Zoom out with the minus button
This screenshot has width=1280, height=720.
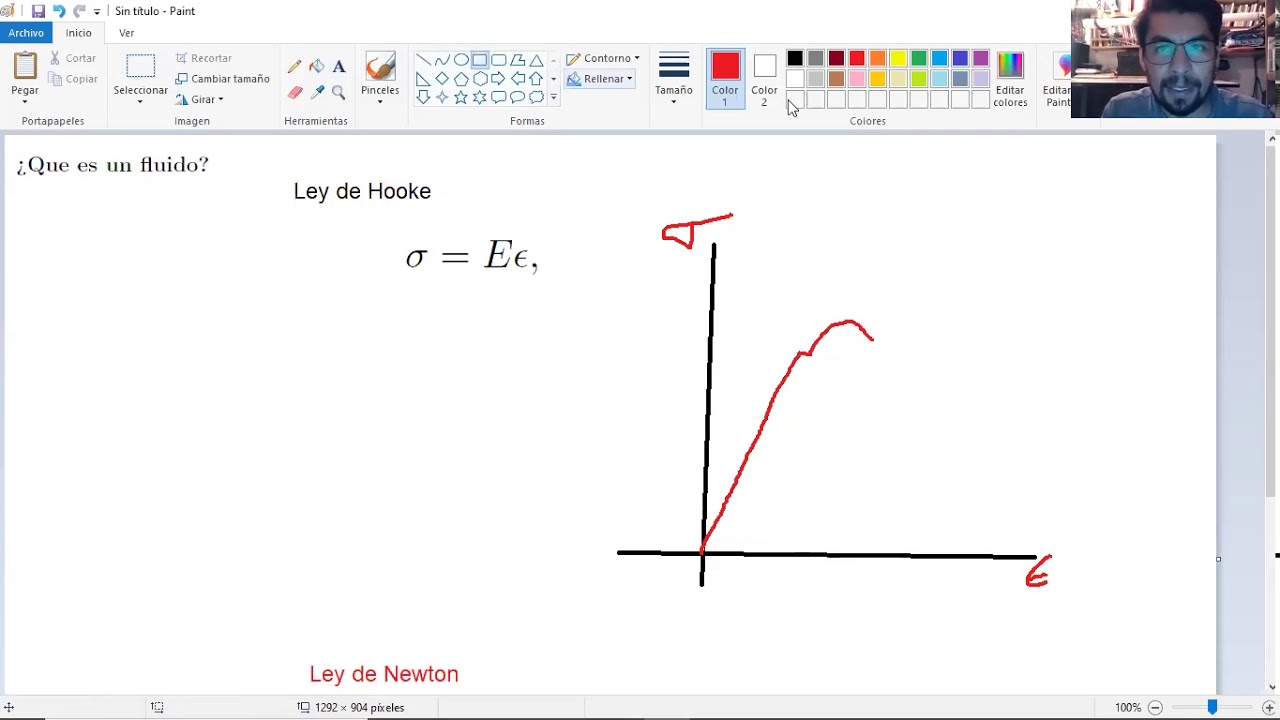click(1155, 708)
